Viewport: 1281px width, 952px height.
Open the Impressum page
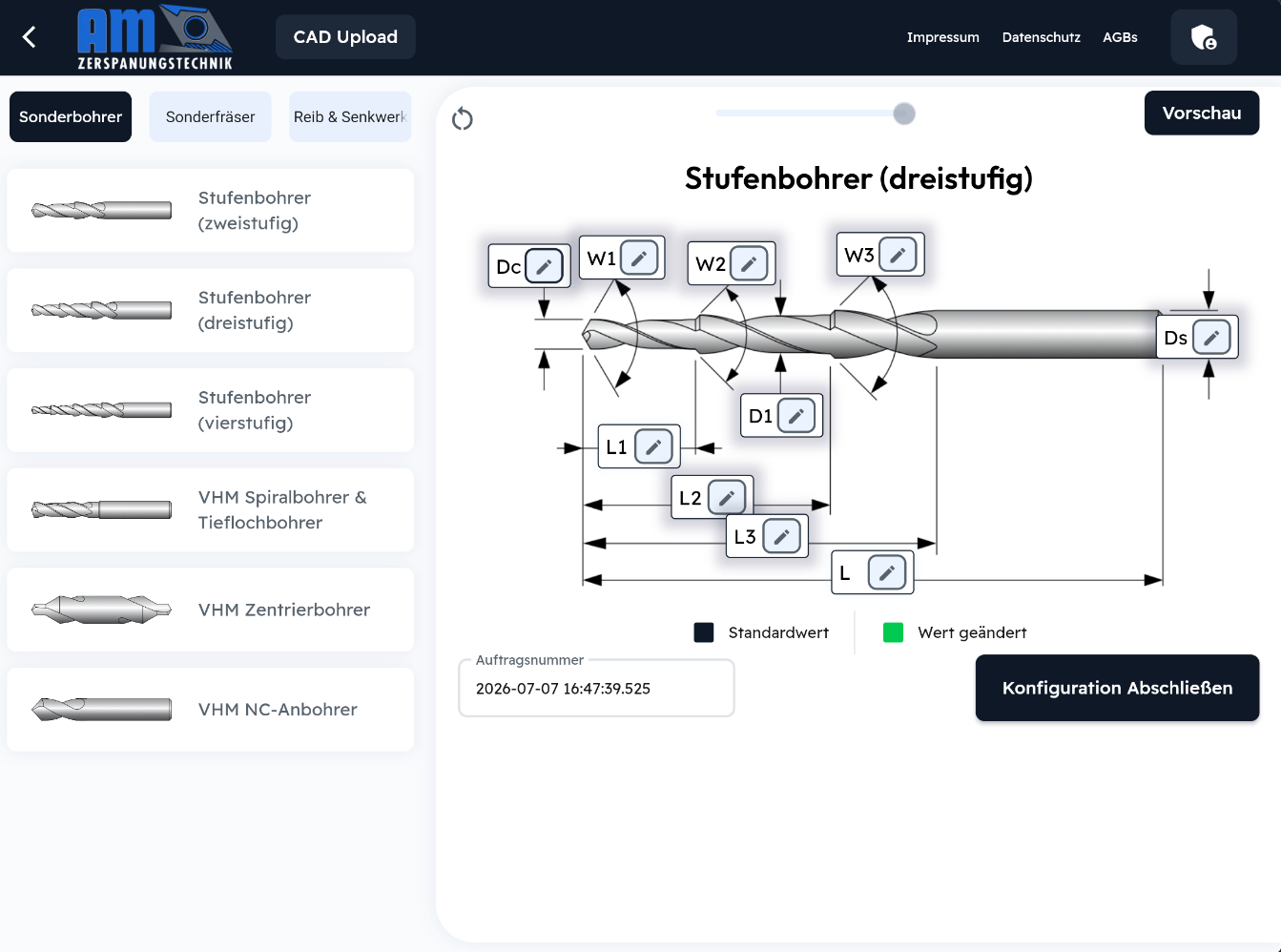click(943, 37)
